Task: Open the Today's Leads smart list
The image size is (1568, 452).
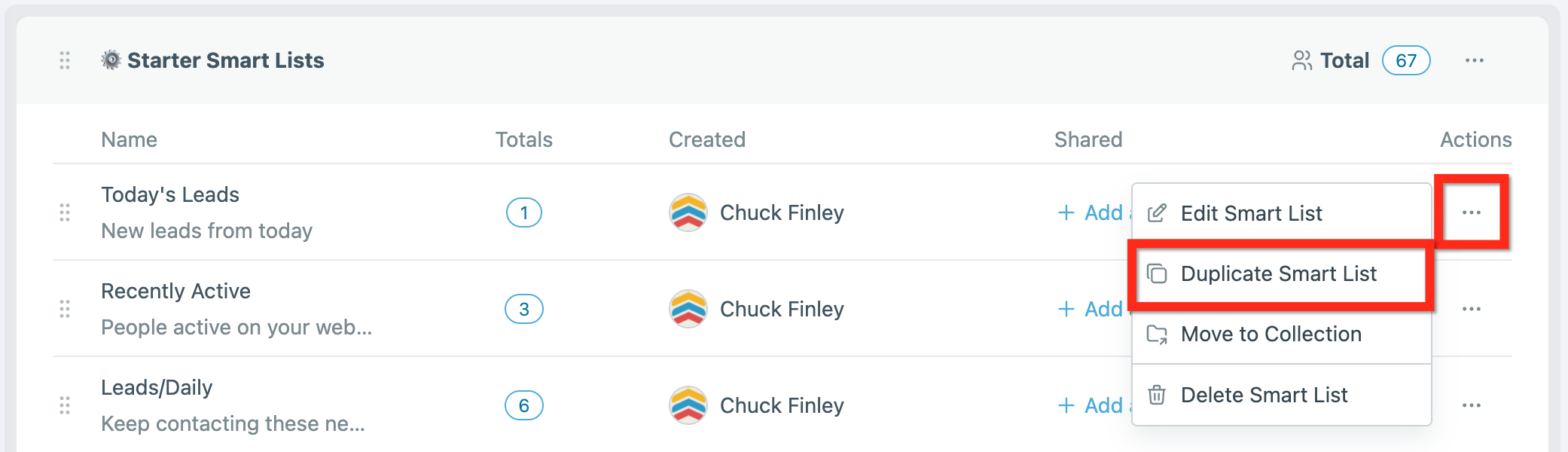Action: (x=170, y=194)
